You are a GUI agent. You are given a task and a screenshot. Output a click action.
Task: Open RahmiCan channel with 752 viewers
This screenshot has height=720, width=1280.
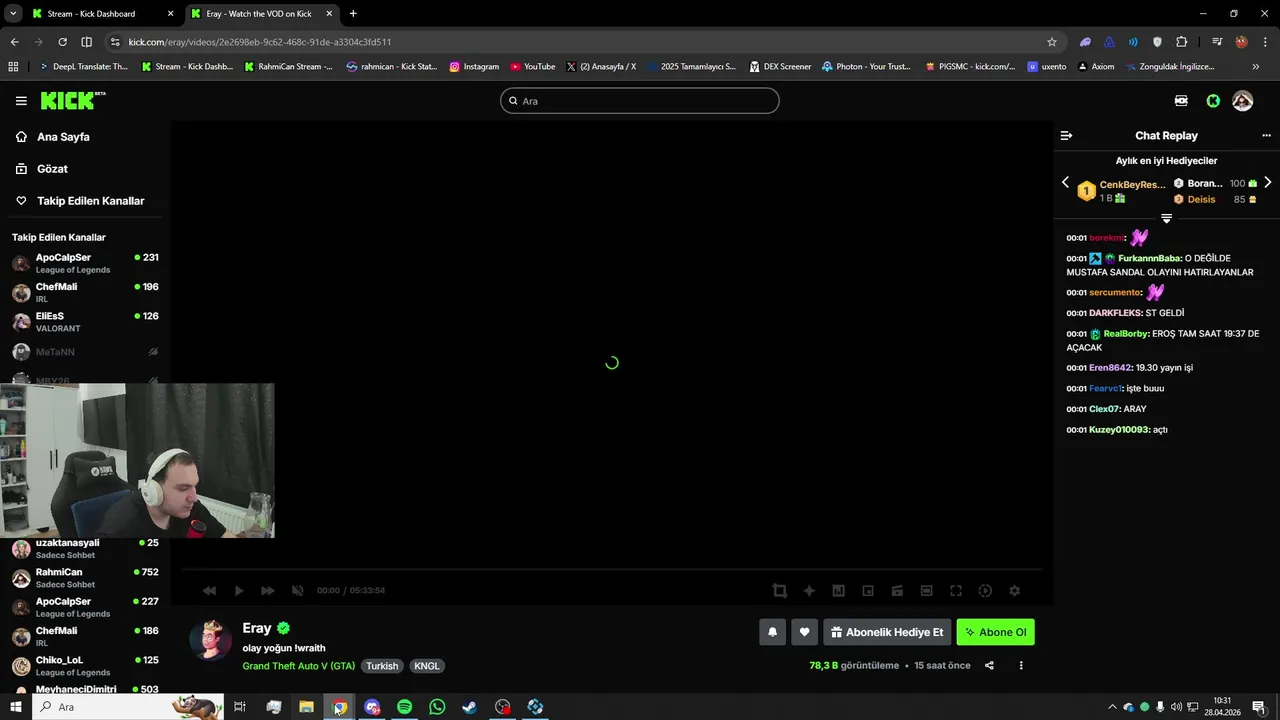pos(85,578)
